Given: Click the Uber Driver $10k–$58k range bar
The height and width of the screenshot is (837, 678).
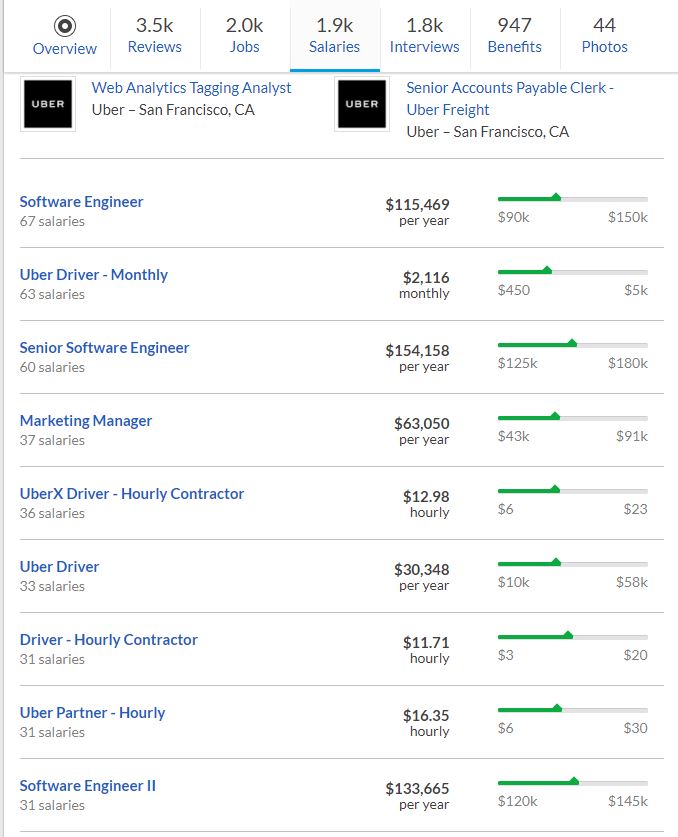Looking at the screenshot, I should point(572,564).
